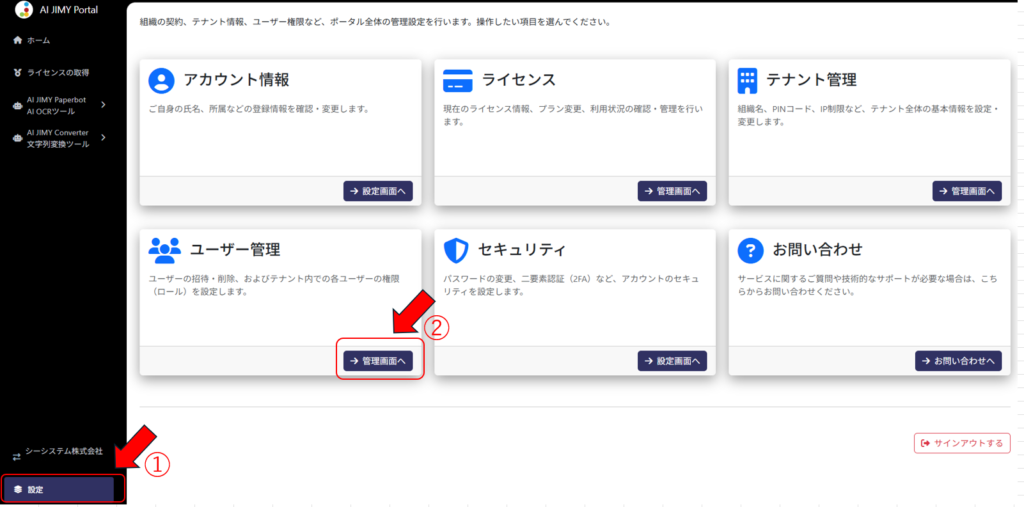Expand the AI JIMY Paperbot submenu chevron
Screen dimensions: 1024x507
(x=103, y=105)
